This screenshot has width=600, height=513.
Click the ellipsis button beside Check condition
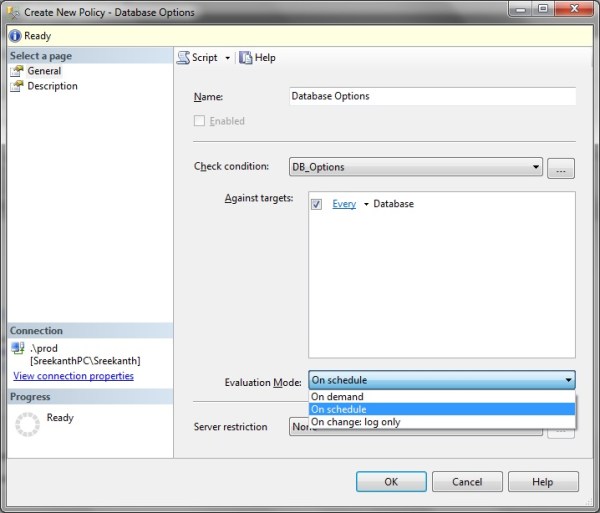(x=561, y=168)
